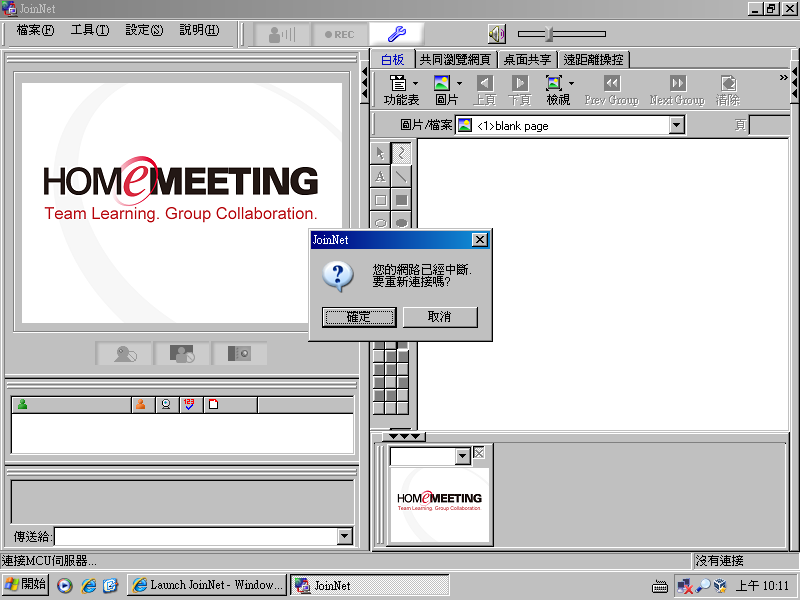Open the 檔案(F) menu
The height and width of the screenshot is (600, 800).
point(35,30)
